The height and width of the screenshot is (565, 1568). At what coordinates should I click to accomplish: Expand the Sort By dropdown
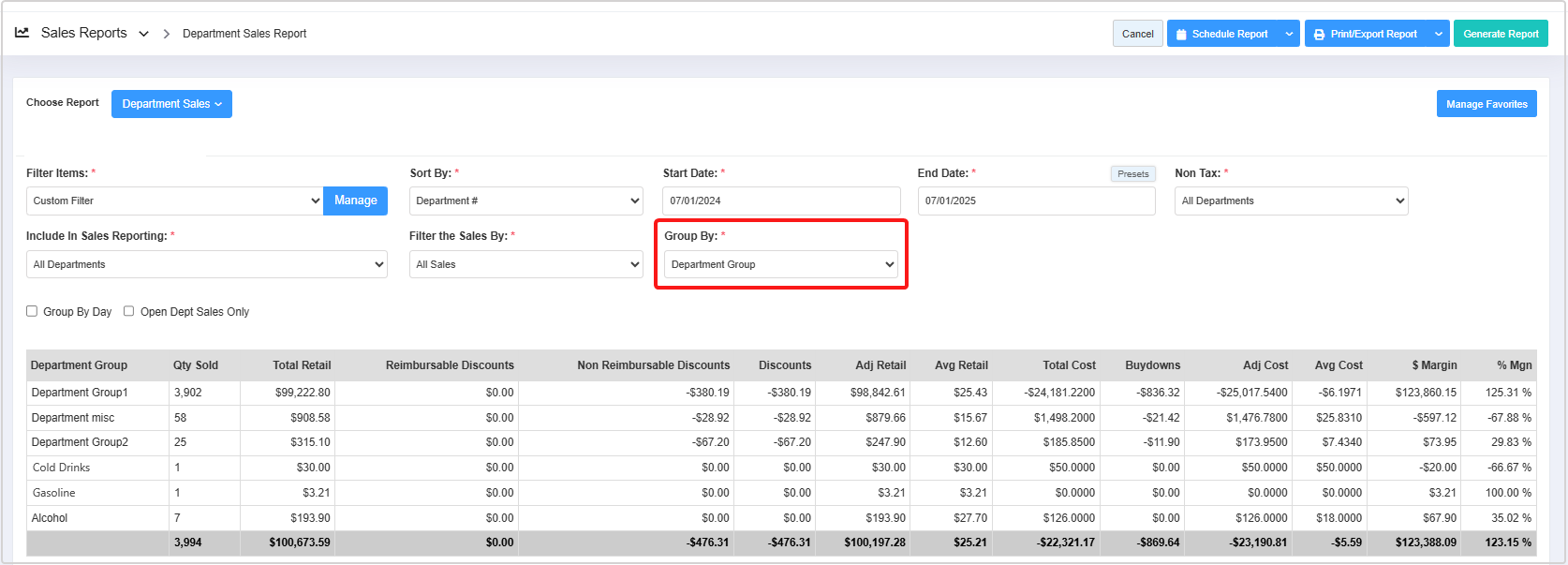click(x=525, y=201)
